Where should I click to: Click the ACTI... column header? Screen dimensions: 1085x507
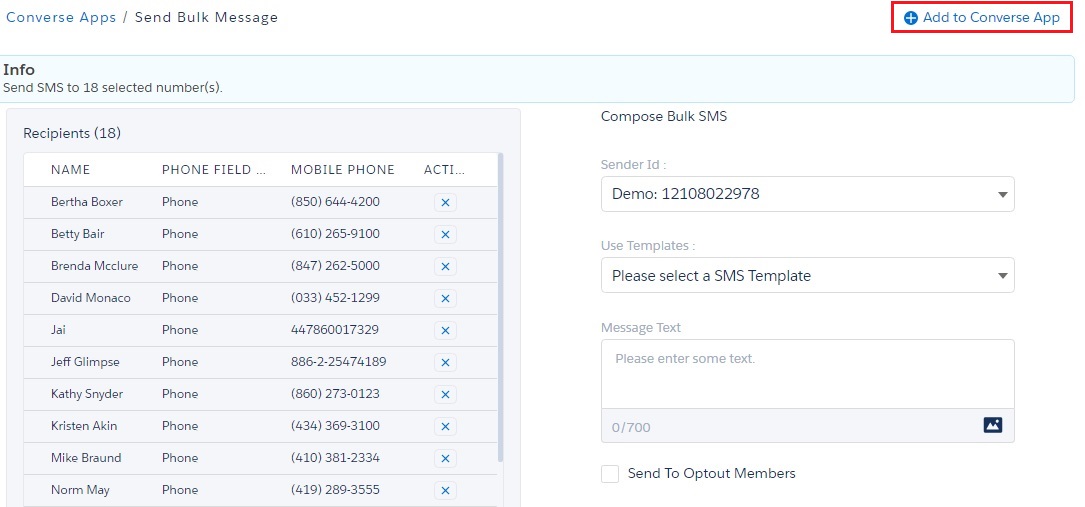pos(445,169)
